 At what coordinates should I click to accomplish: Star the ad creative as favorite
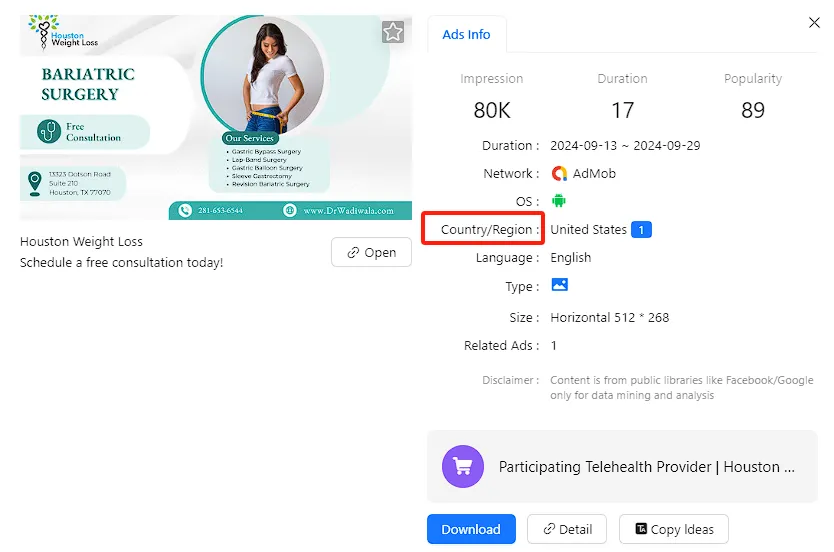pos(393,33)
